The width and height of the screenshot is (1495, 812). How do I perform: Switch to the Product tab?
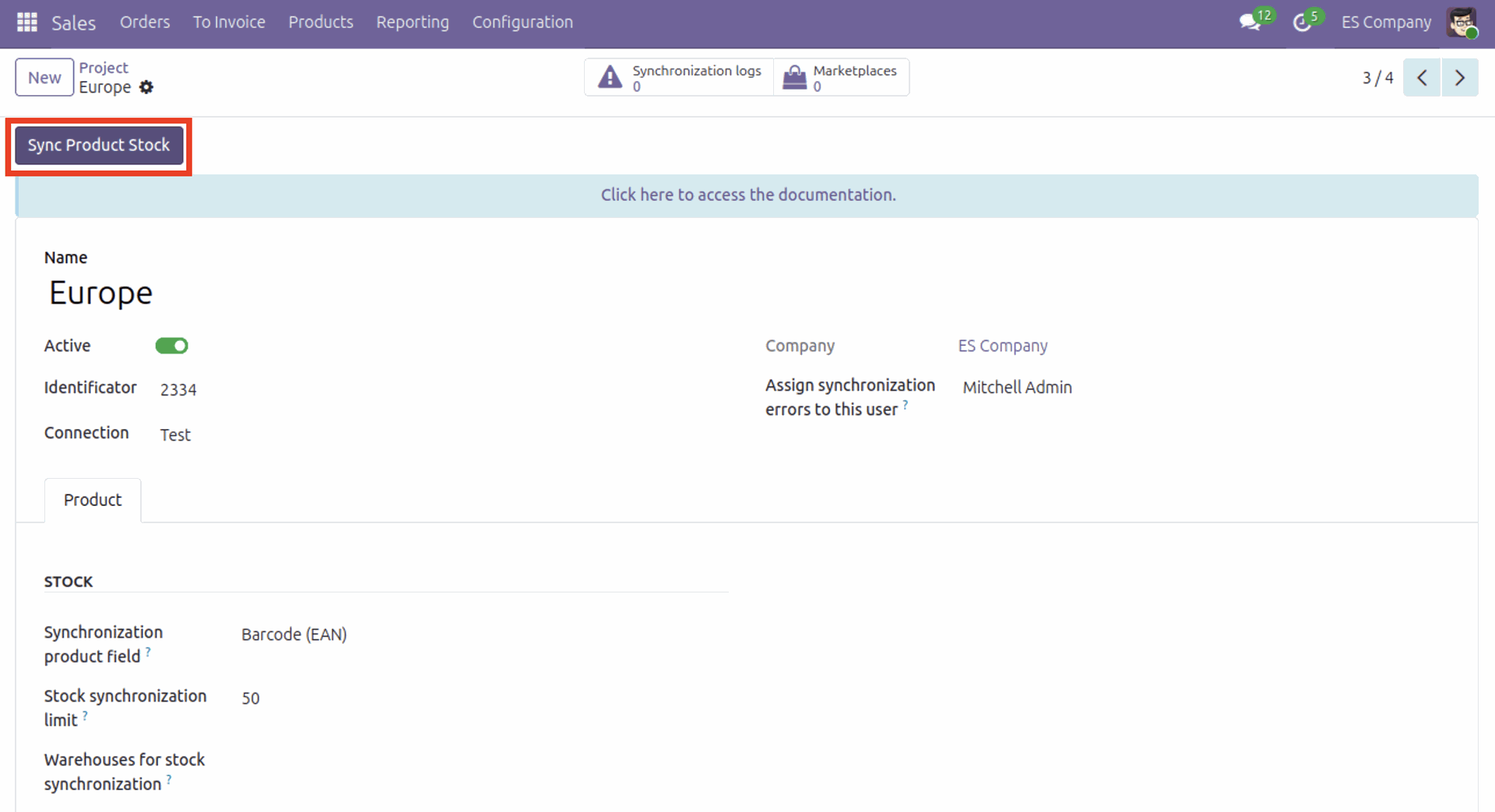tap(93, 500)
